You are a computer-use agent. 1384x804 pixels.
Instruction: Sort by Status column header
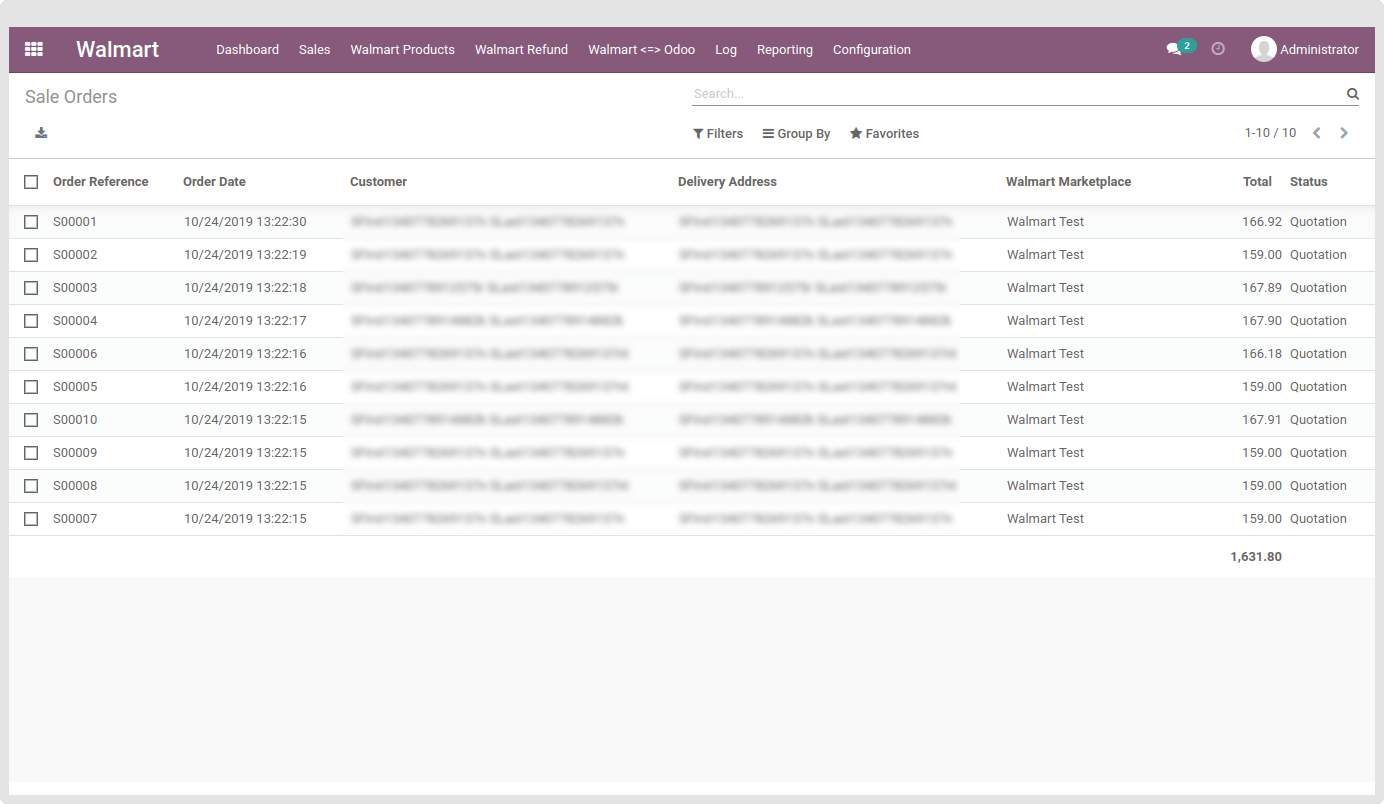pos(1308,182)
